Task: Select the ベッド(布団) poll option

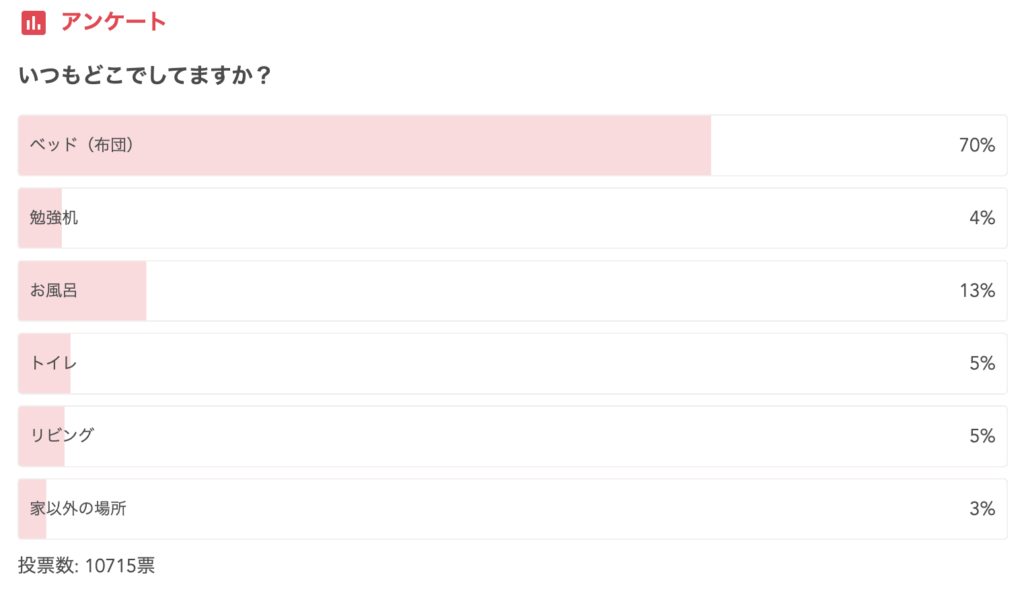Action: (x=513, y=145)
